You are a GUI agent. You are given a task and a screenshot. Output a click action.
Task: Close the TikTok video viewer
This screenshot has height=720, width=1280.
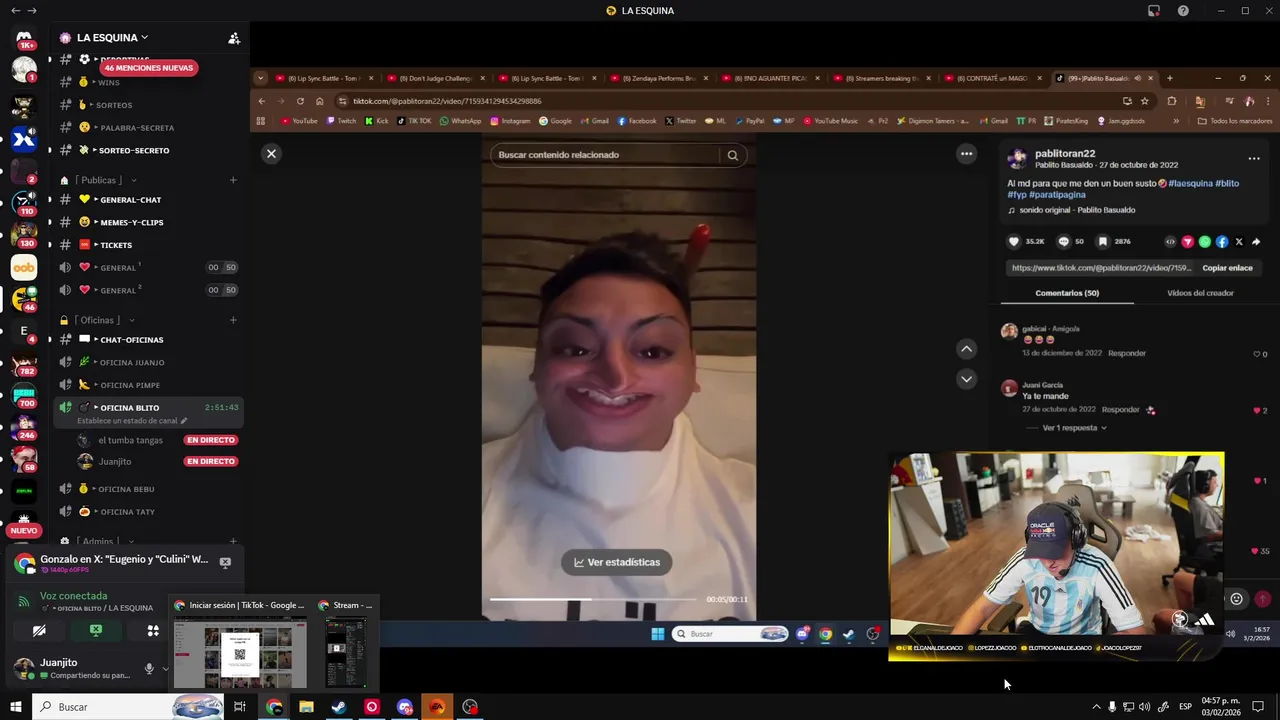[x=271, y=154]
